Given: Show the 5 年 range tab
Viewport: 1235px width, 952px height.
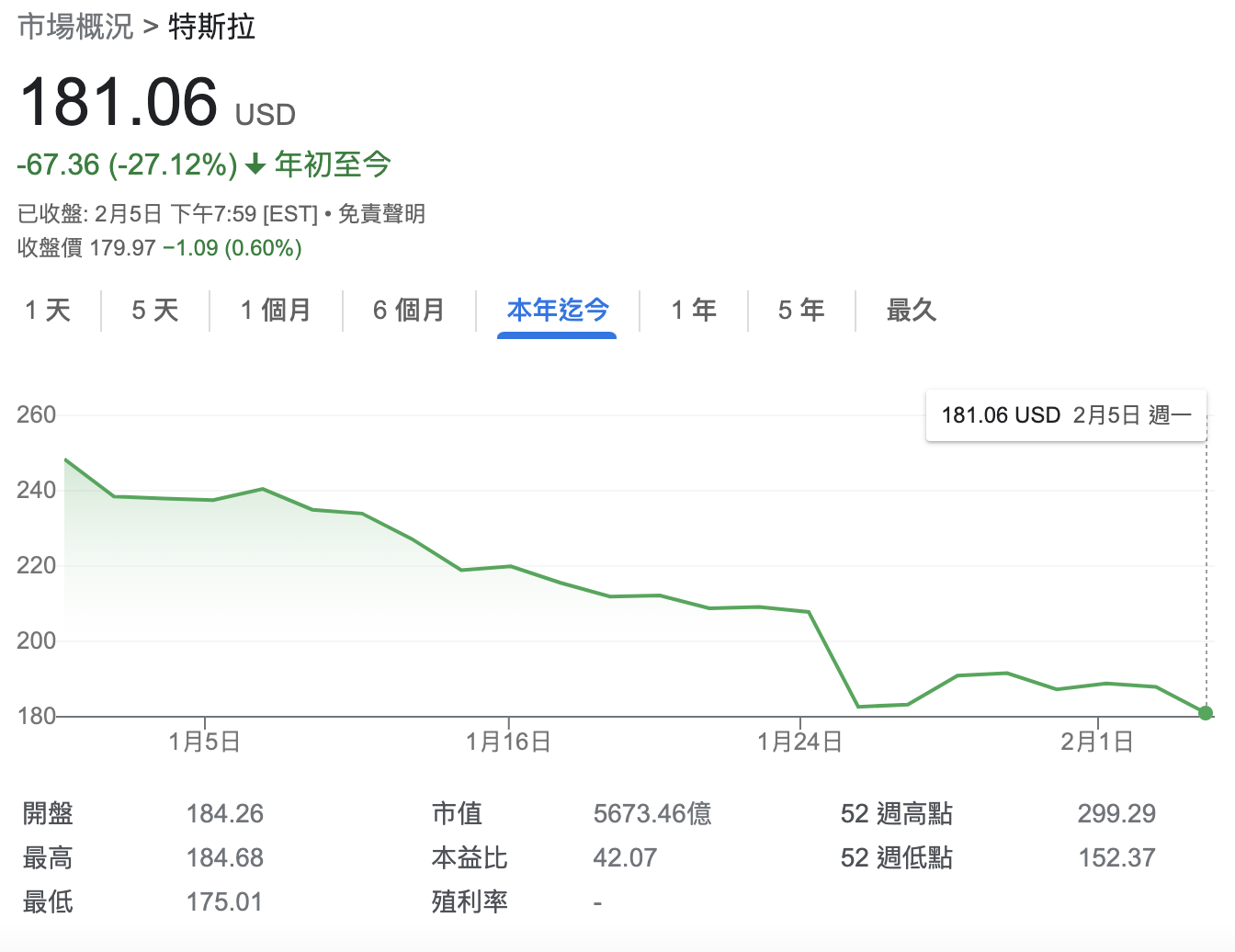Looking at the screenshot, I should (801, 311).
